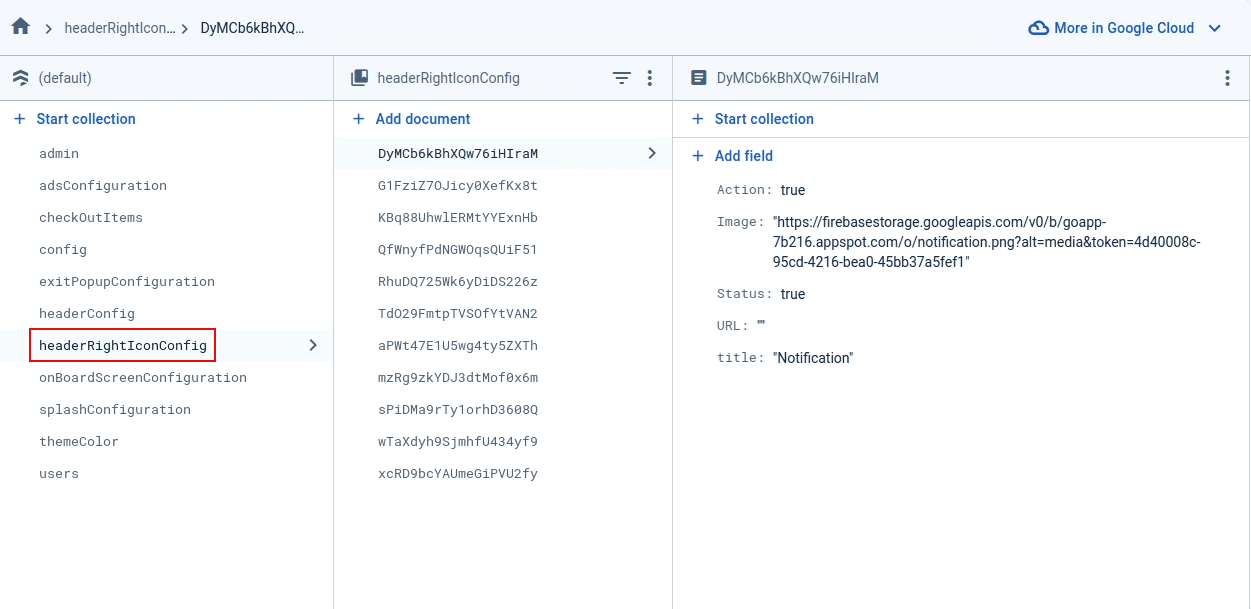Open the users collection
1251x609 pixels.
59,474
